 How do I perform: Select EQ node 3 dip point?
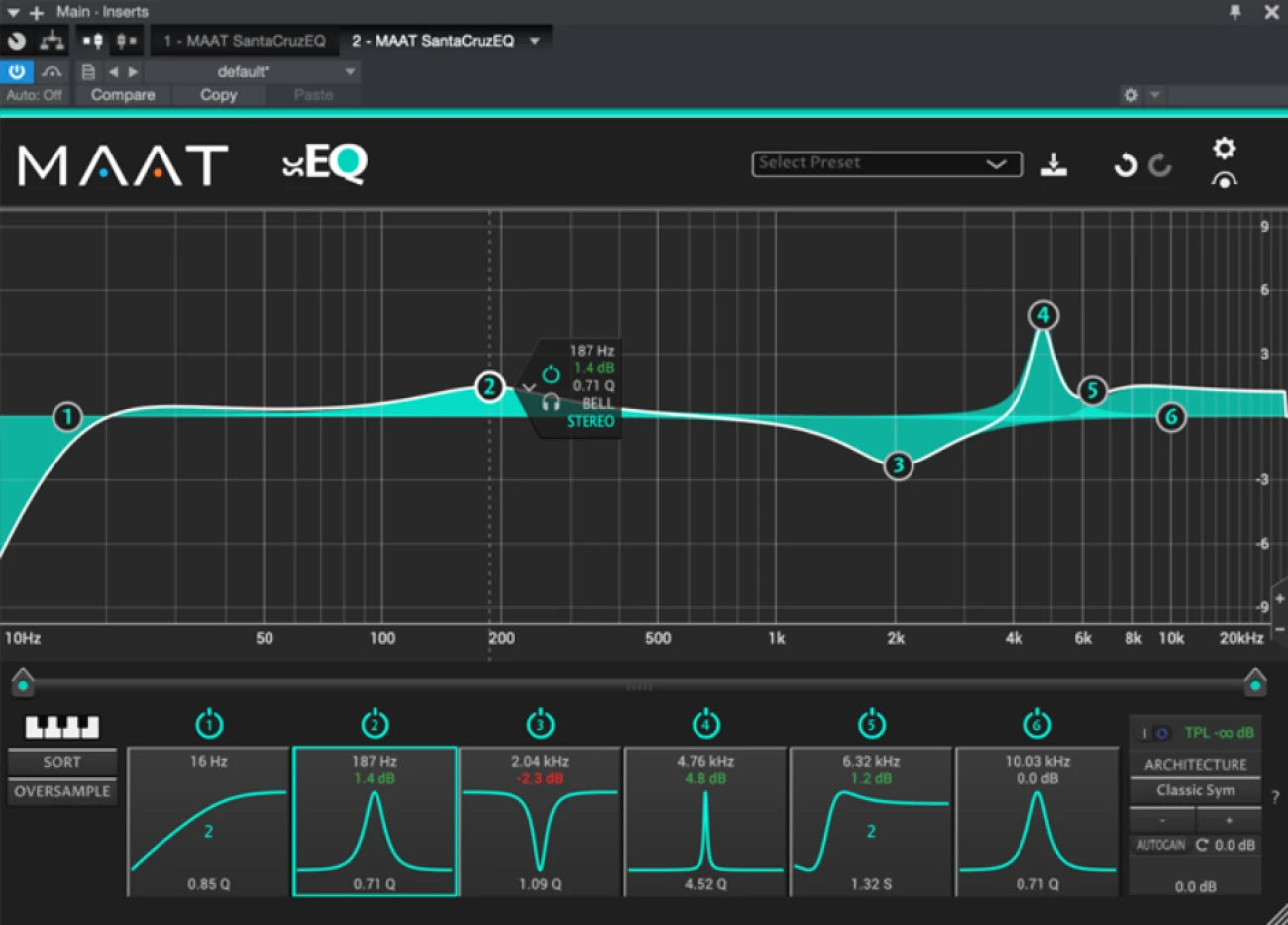tap(899, 464)
